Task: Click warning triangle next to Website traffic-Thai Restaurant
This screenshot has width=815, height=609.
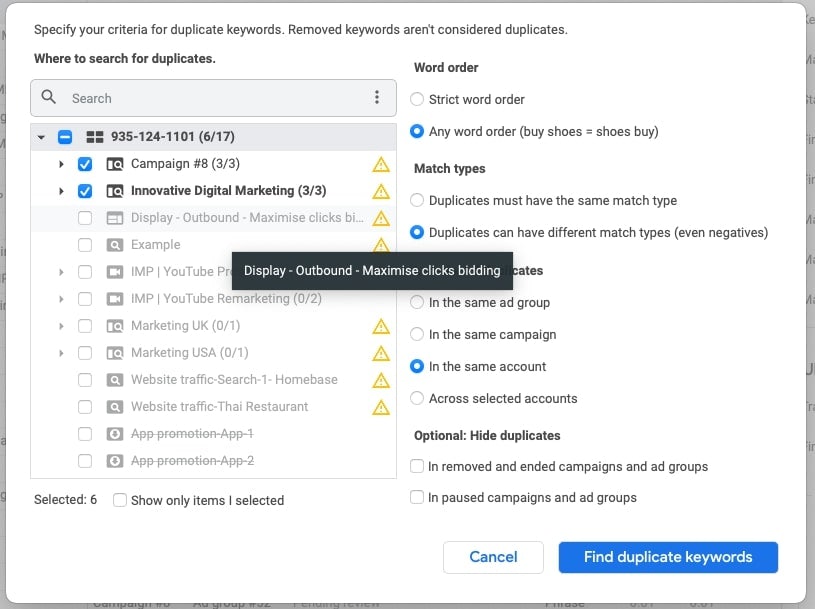Action: click(x=381, y=407)
